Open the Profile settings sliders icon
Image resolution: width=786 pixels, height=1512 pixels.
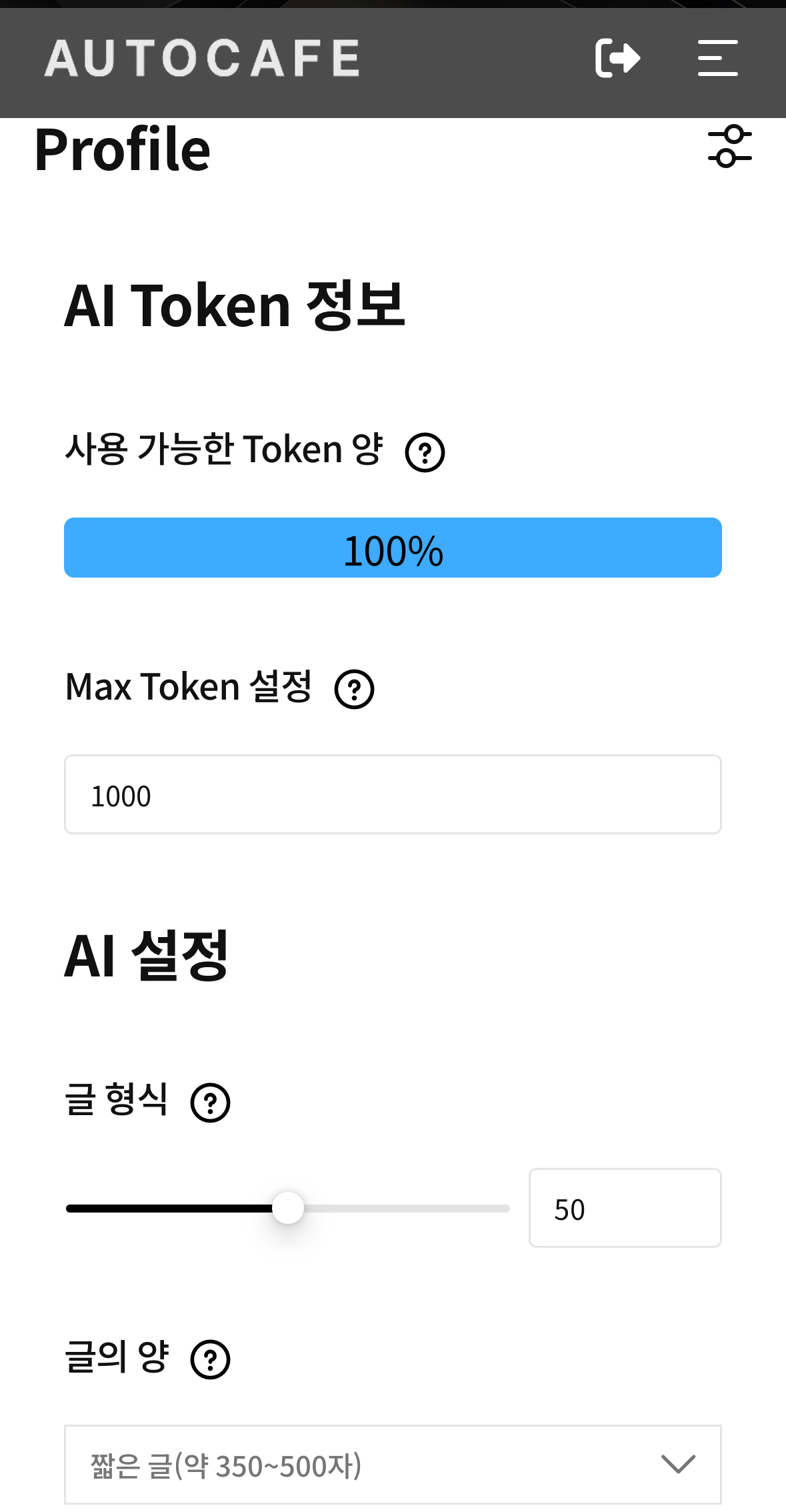tap(730, 146)
